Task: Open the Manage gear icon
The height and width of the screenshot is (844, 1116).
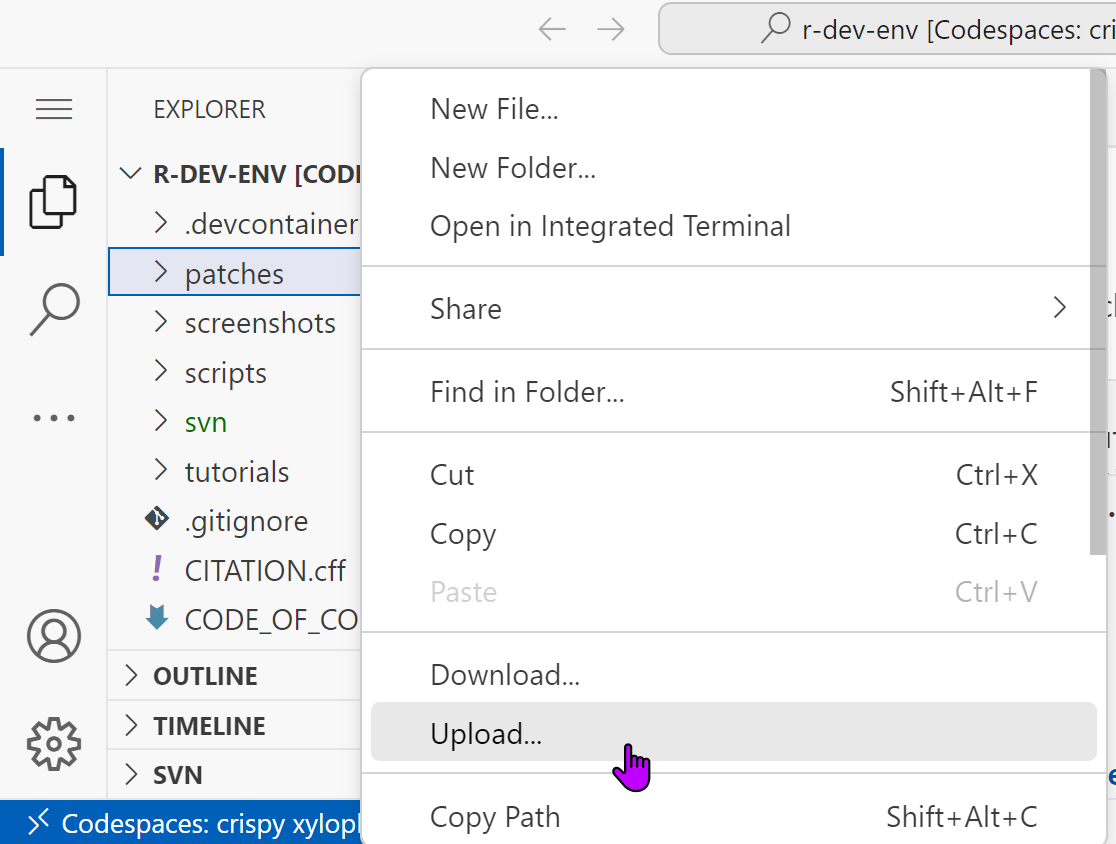Action: (54, 743)
